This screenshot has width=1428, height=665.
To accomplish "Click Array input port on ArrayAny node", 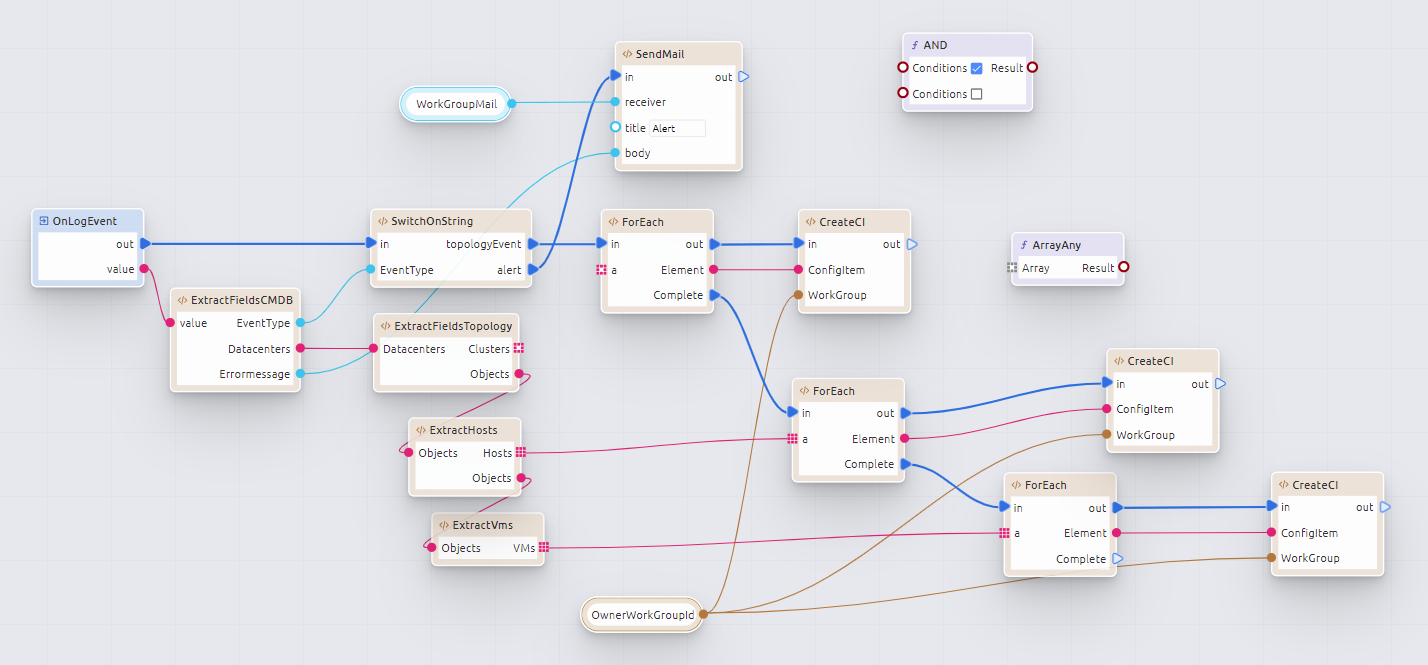I will coord(1012,268).
